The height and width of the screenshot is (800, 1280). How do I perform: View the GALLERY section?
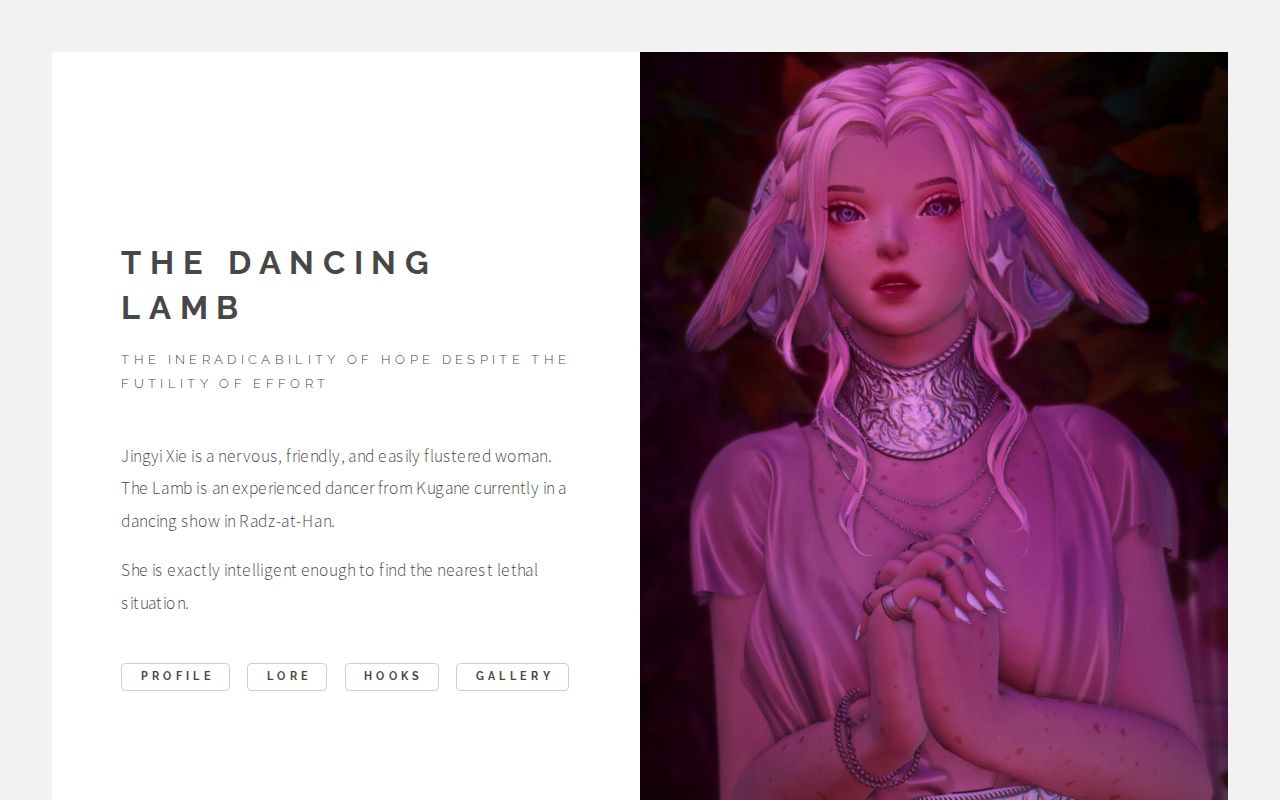pos(512,676)
